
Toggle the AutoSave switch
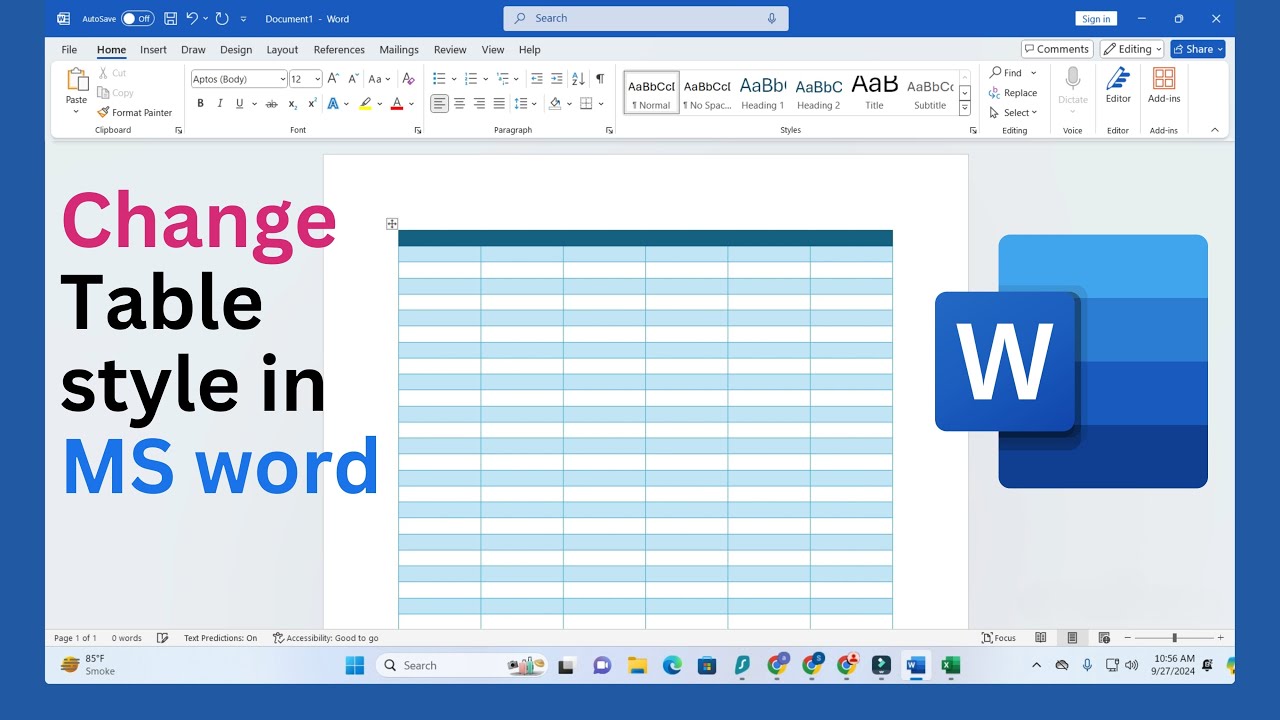coord(137,18)
